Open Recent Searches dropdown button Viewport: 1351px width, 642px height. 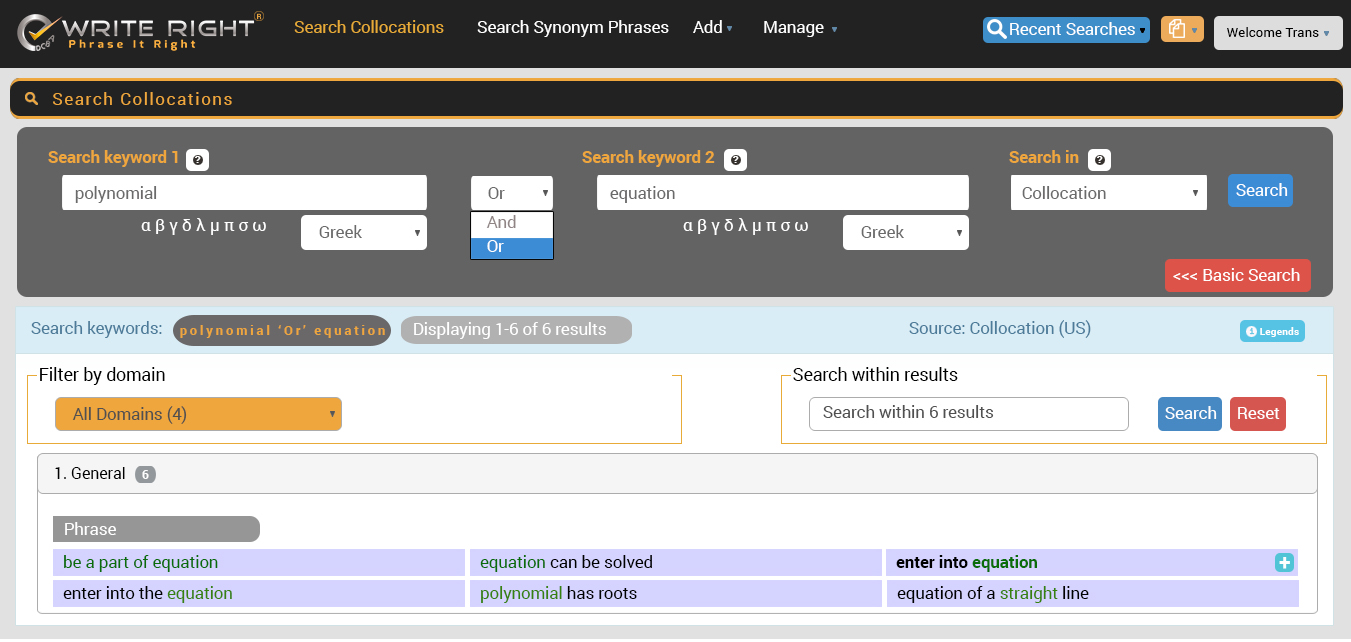pos(1065,30)
